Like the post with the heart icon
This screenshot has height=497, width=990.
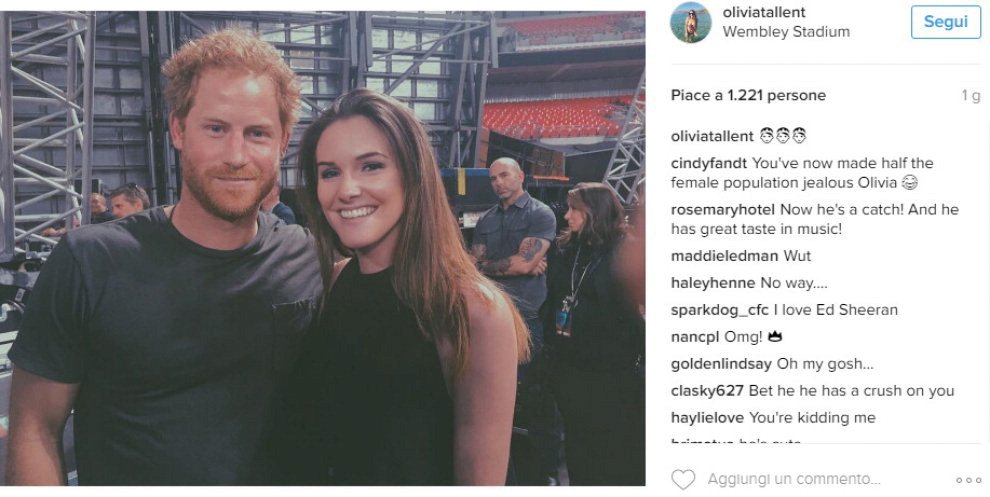683,480
